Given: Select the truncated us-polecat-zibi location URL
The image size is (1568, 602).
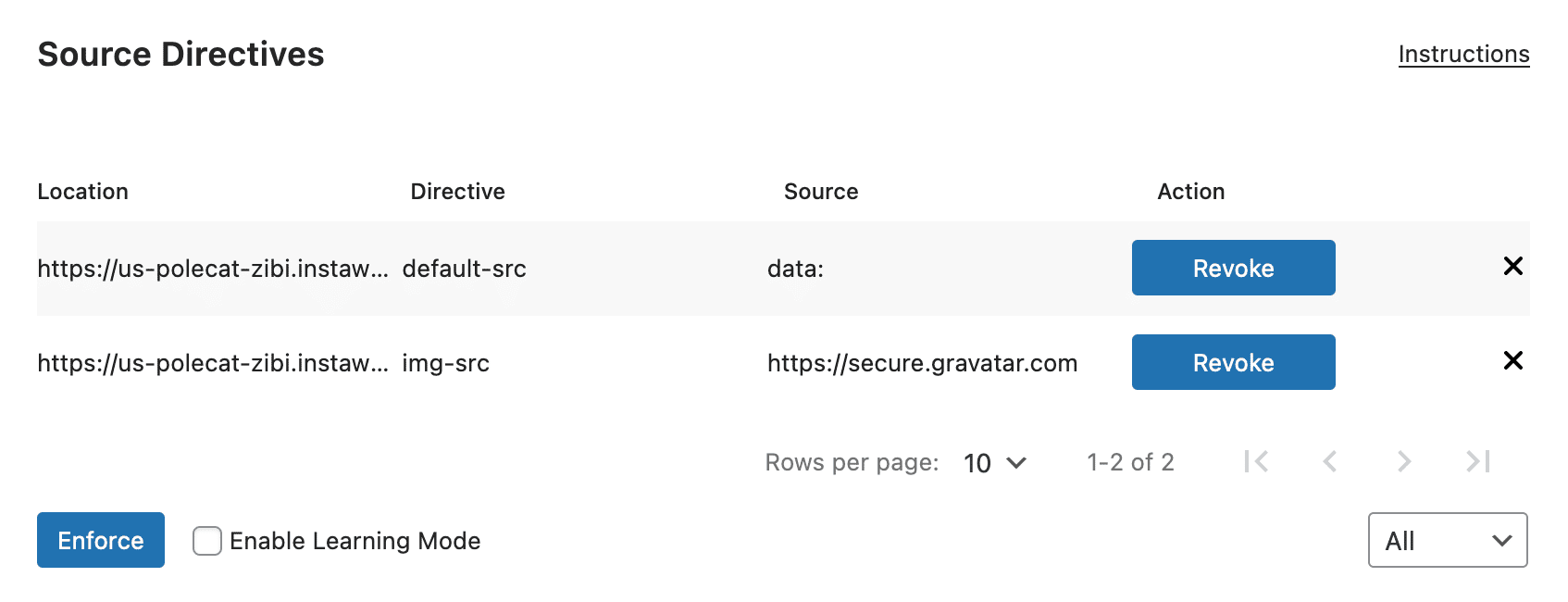Looking at the screenshot, I should coord(213,268).
